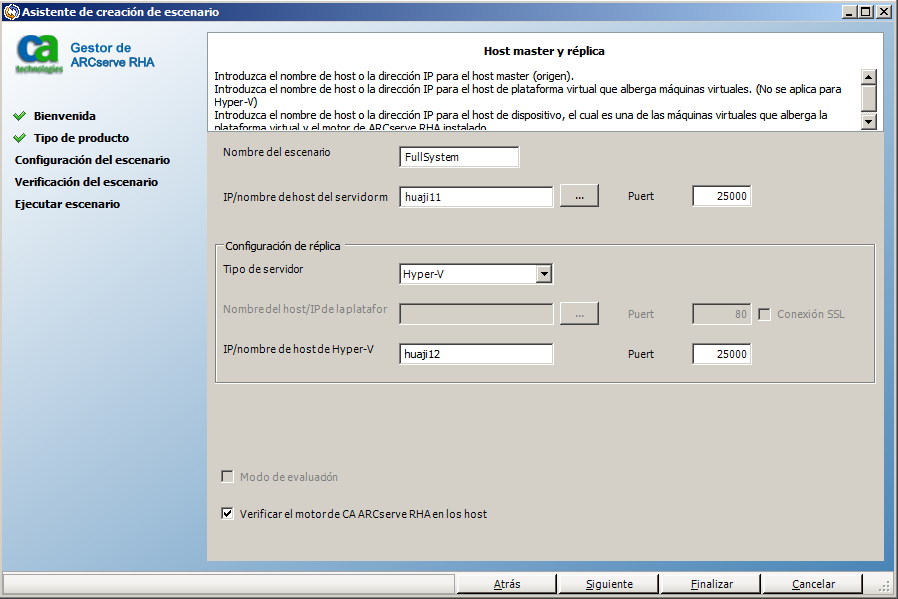Click the platform host name field
This screenshot has height=599, width=898.
coord(476,314)
